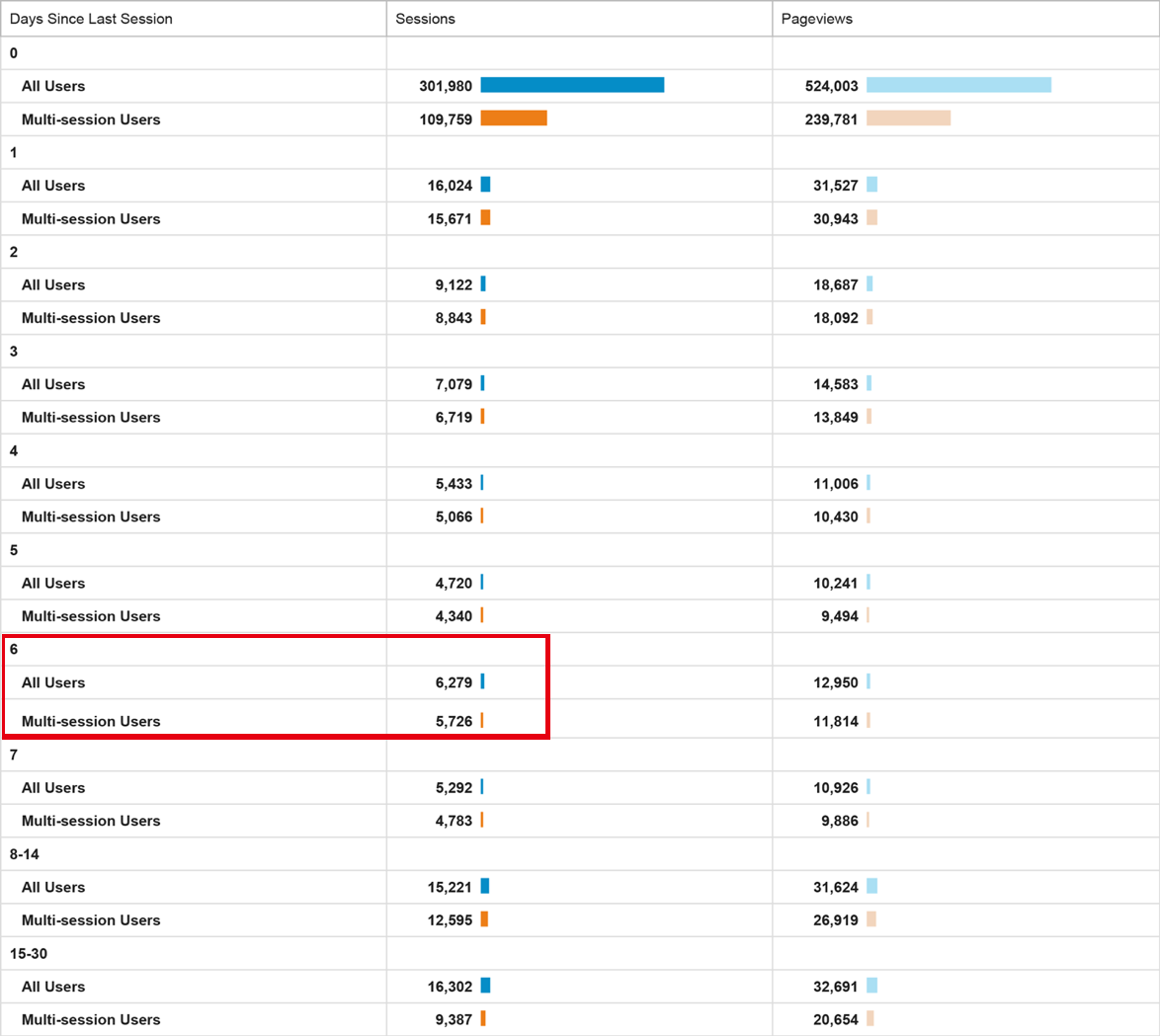Click the Pageviews column header
The image size is (1160, 1036).
coord(816,19)
